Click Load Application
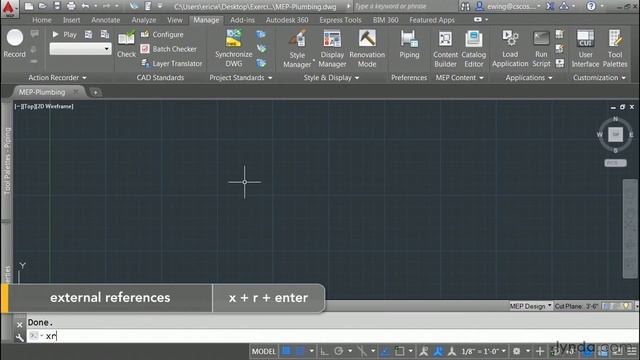The image size is (640, 360). pyautogui.click(x=510, y=48)
